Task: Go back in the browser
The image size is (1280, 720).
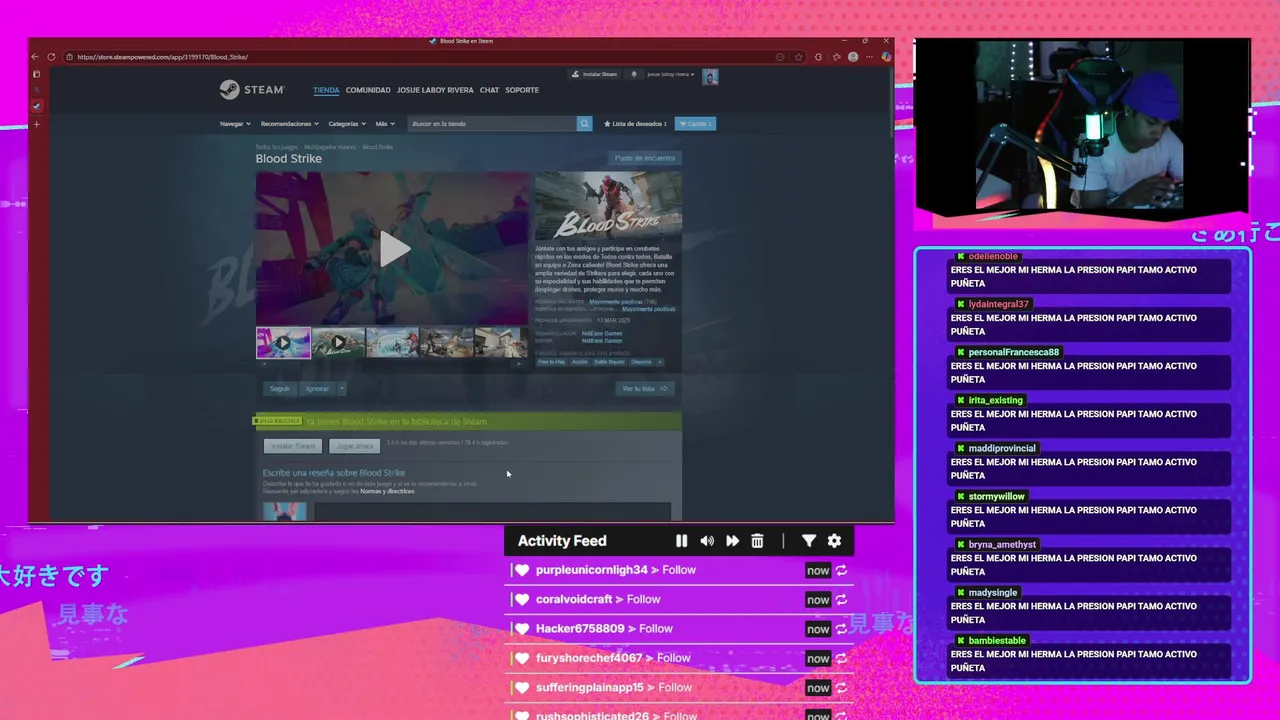Action: 36,57
